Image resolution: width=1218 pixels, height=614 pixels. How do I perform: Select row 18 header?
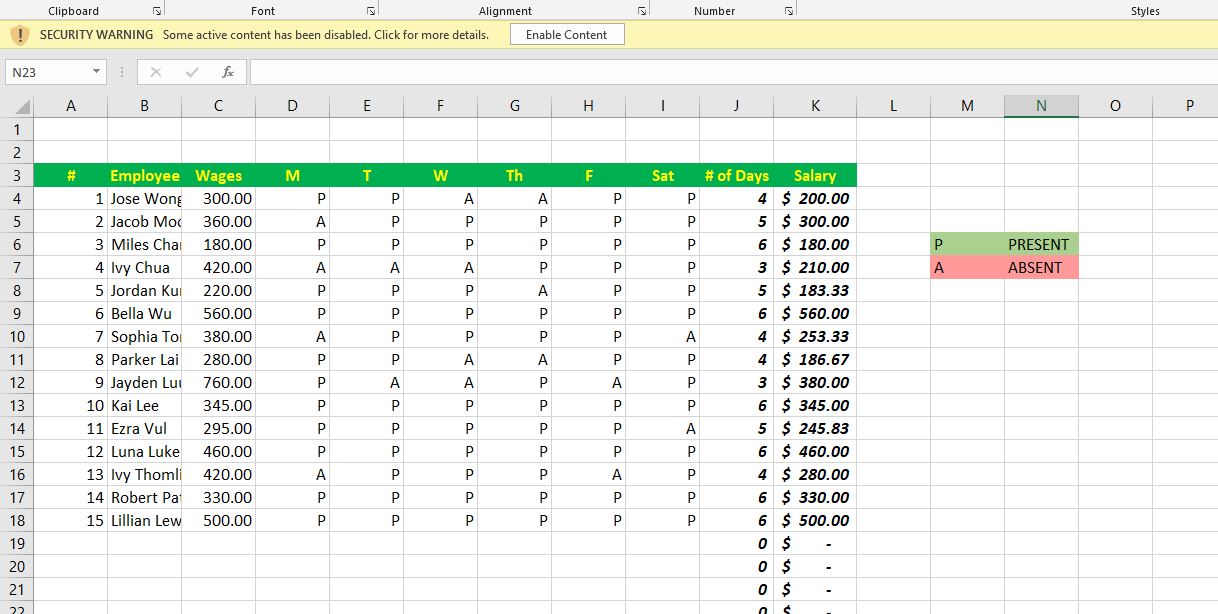(x=17, y=521)
